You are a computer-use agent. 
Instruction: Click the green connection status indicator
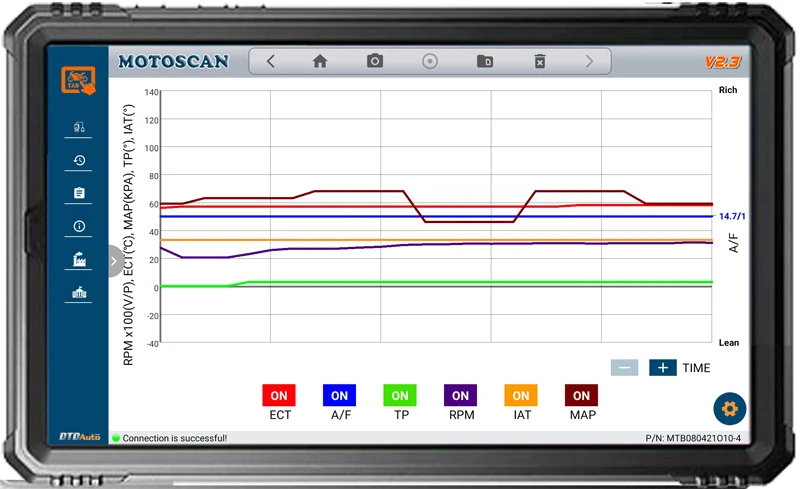[116, 438]
